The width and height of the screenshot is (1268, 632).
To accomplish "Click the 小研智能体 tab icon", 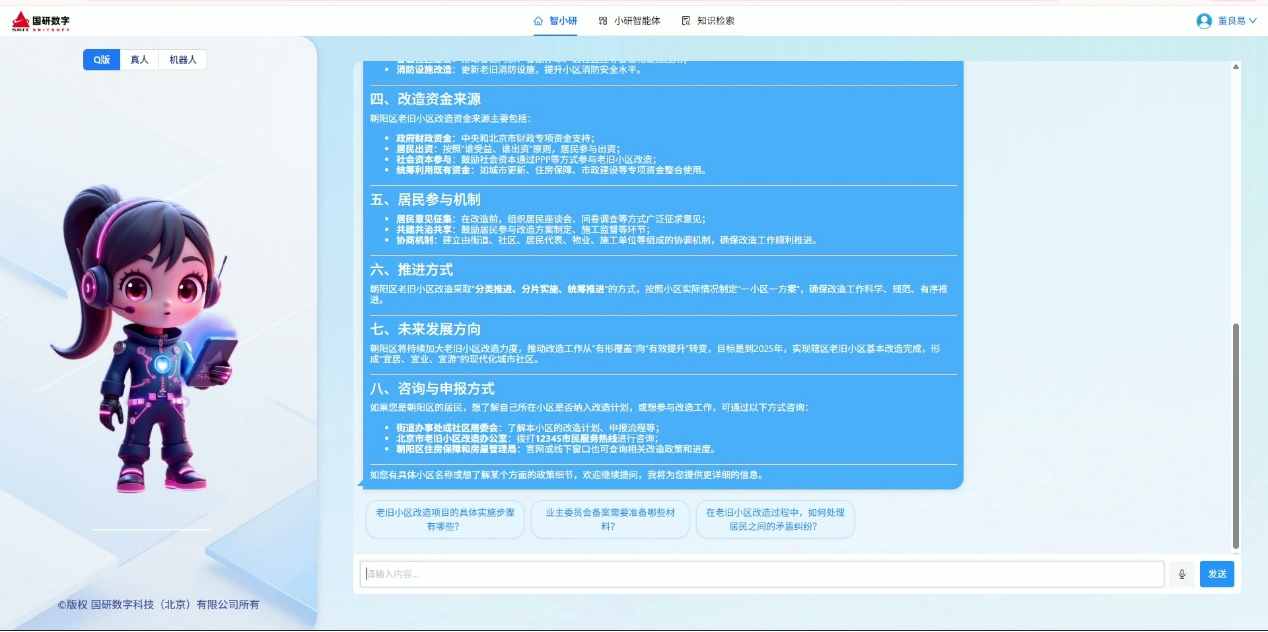I will pos(602,20).
